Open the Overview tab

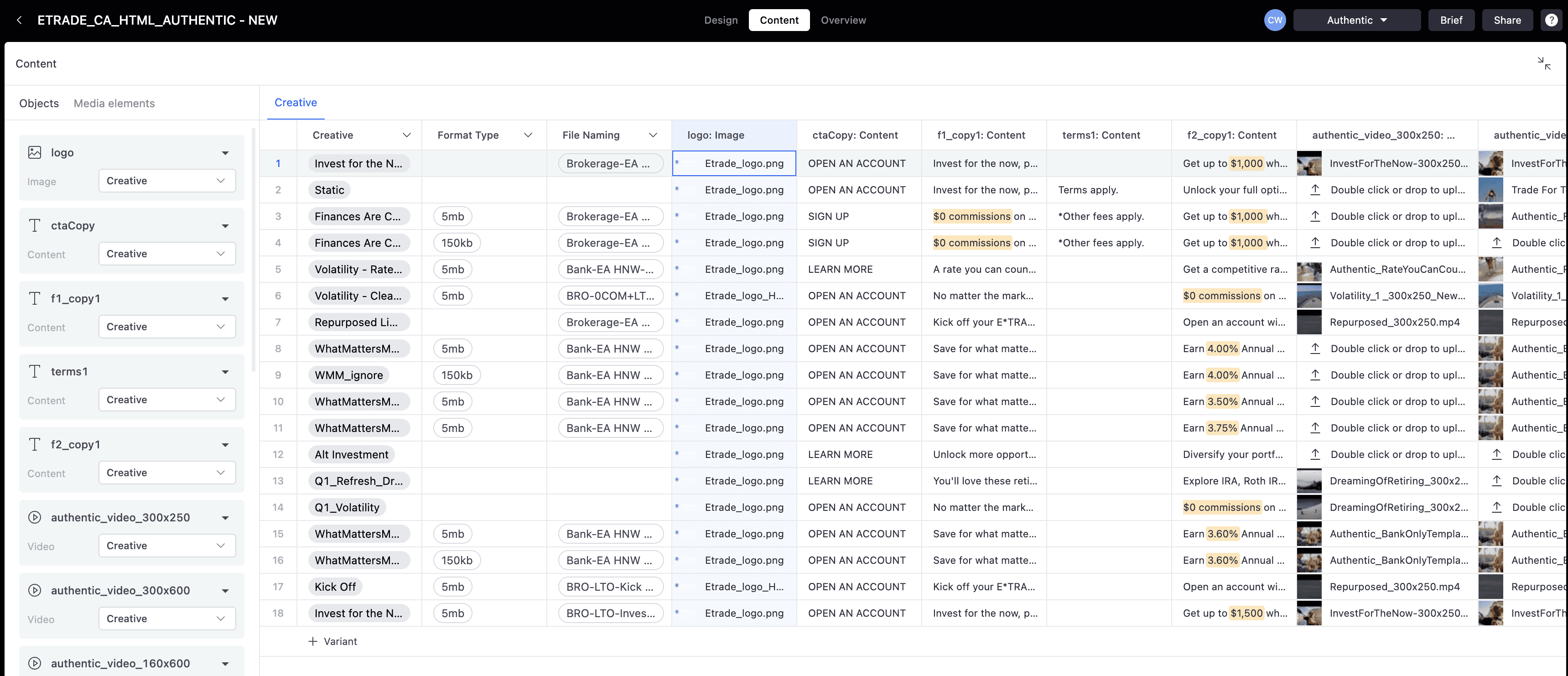[x=843, y=20]
